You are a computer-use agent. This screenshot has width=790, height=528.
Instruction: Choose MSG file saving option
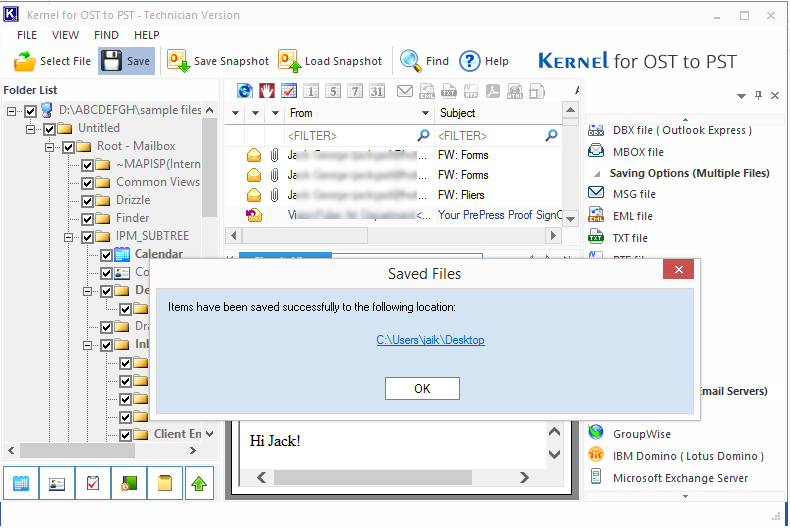click(622, 194)
